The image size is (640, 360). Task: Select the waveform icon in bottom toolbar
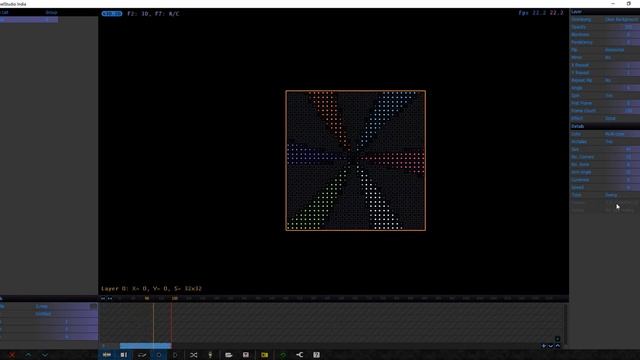click(107, 355)
